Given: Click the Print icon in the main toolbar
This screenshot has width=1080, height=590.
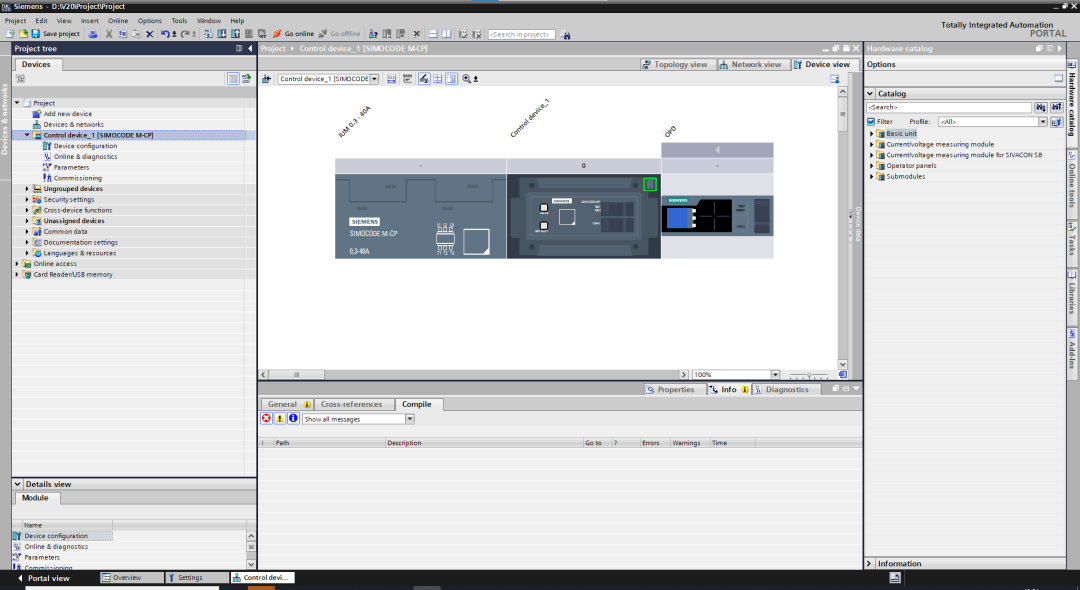Looking at the screenshot, I should 93,34.
